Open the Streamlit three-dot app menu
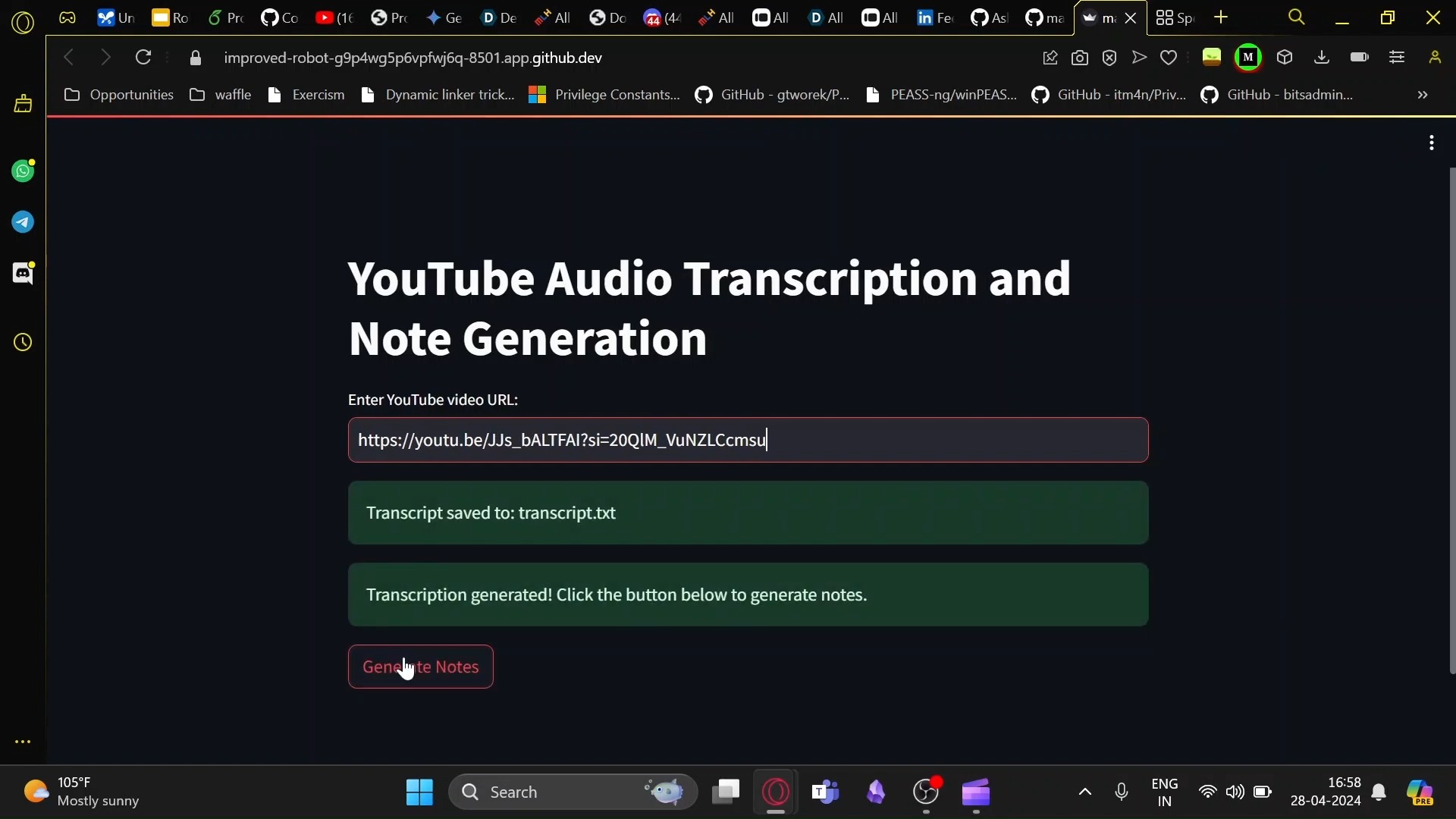 [1431, 143]
